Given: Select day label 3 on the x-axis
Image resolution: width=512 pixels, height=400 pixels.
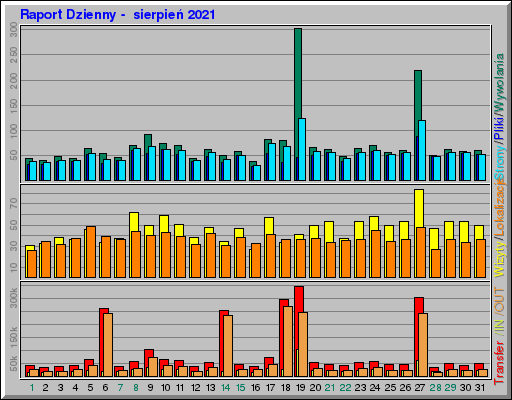Looking at the screenshot, I should [x=60, y=388].
